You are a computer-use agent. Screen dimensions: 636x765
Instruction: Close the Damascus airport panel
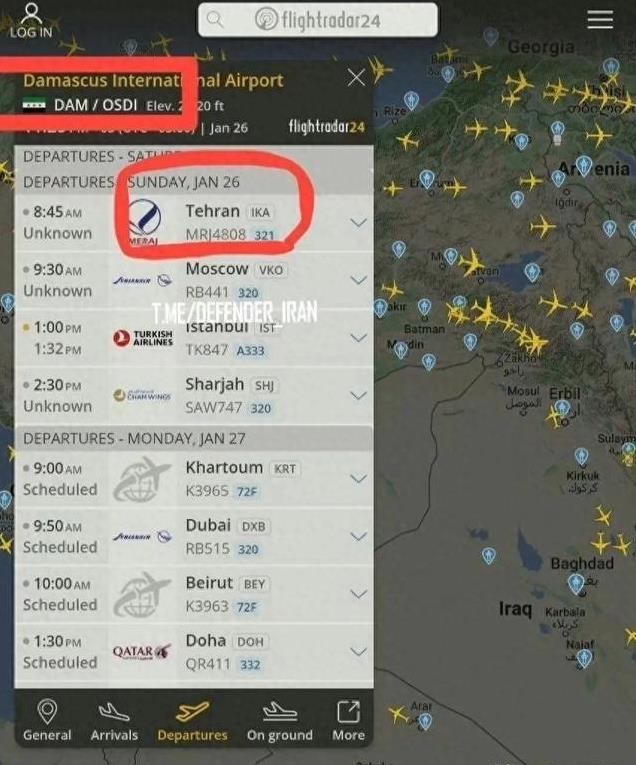pos(356,77)
